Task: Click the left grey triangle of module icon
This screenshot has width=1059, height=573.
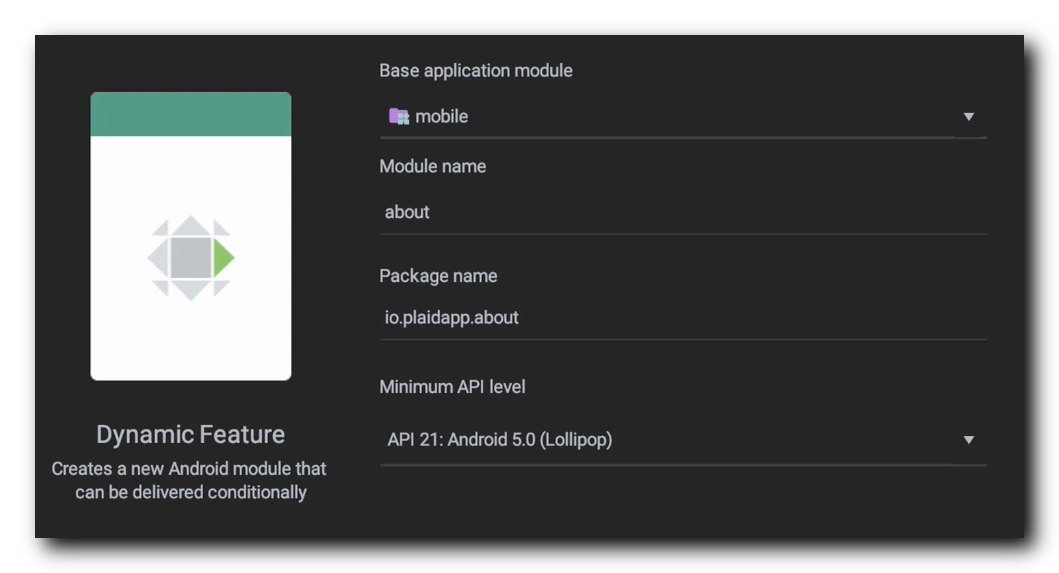Action: tap(157, 257)
